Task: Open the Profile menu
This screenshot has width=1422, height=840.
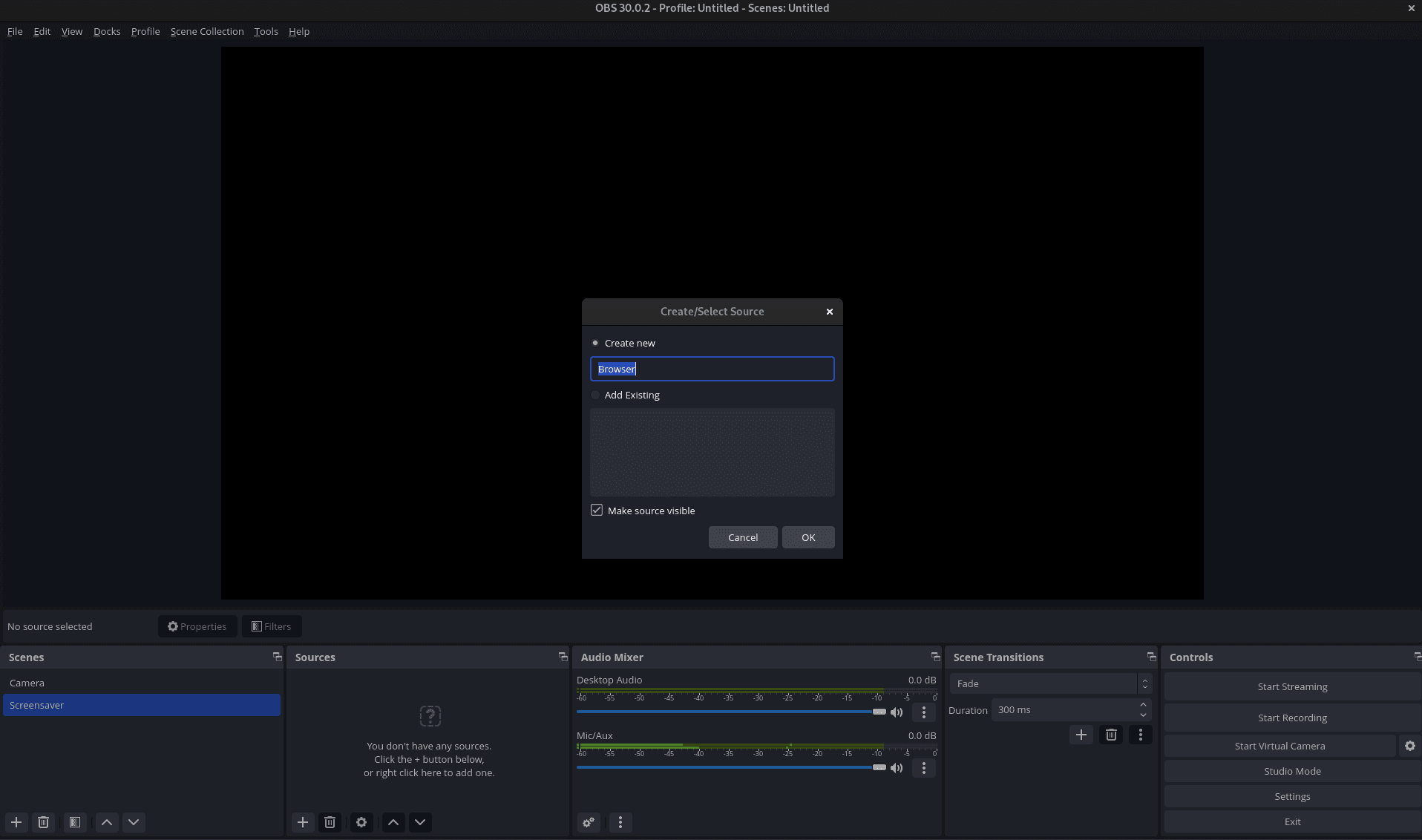Action: (x=145, y=31)
